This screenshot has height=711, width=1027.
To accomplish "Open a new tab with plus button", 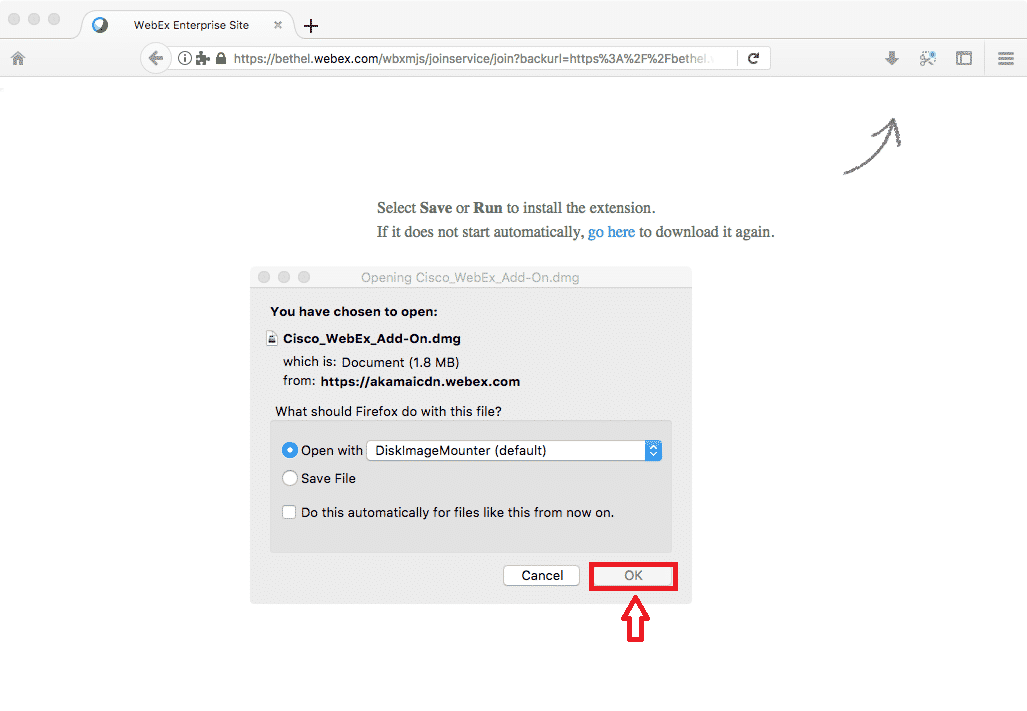I will [x=311, y=26].
